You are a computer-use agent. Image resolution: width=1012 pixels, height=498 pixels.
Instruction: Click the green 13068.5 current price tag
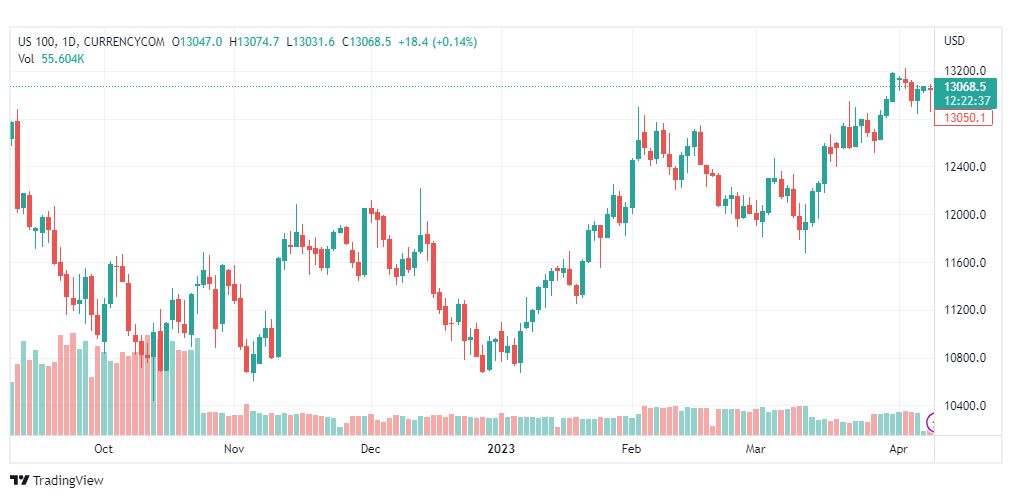click(x=966, y=94)
